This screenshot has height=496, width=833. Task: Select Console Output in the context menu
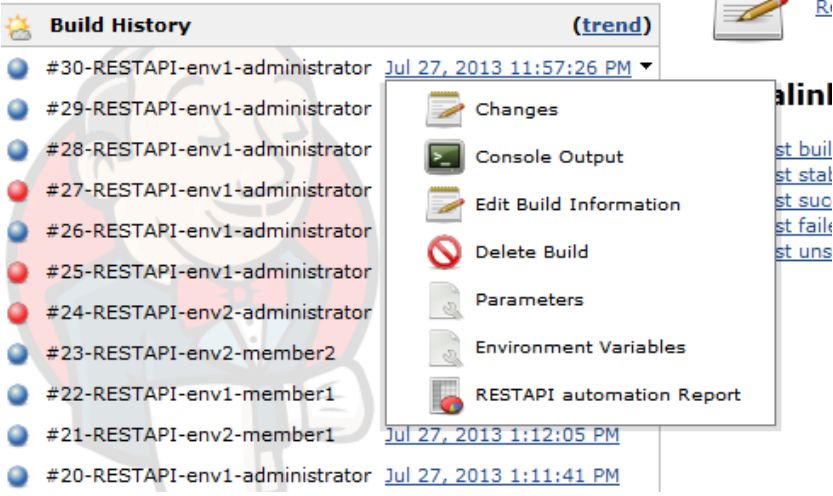pos(549,157)
